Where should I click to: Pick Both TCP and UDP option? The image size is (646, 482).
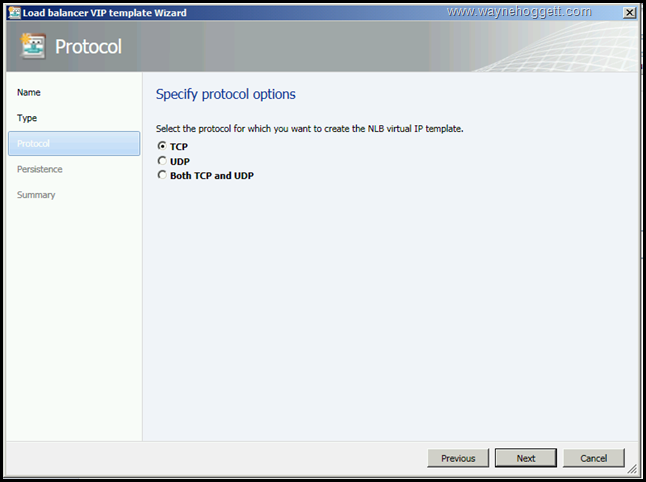tap(162, 175)
